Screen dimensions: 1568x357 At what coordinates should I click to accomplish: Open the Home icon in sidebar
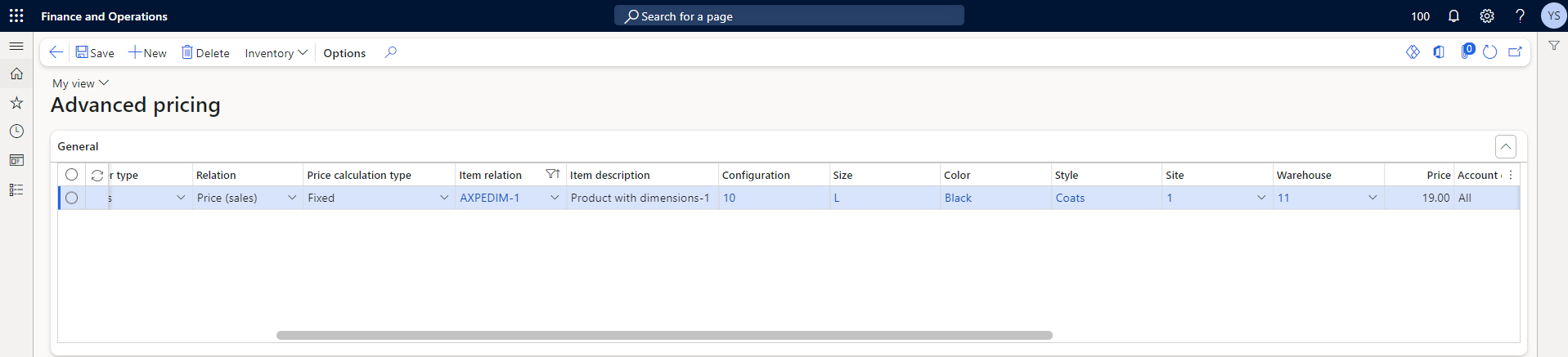[x=16, y=74]
